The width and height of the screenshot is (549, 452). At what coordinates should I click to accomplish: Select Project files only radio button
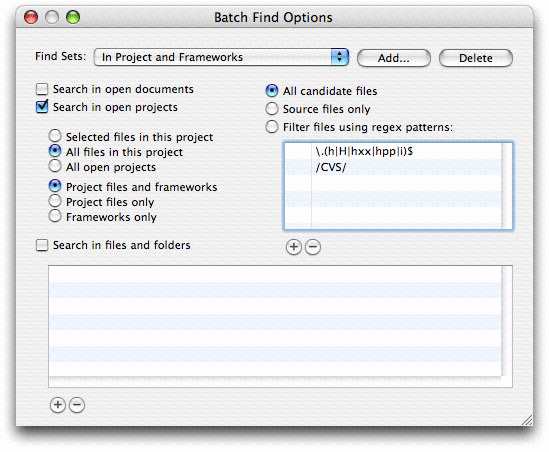click(55, 201)
